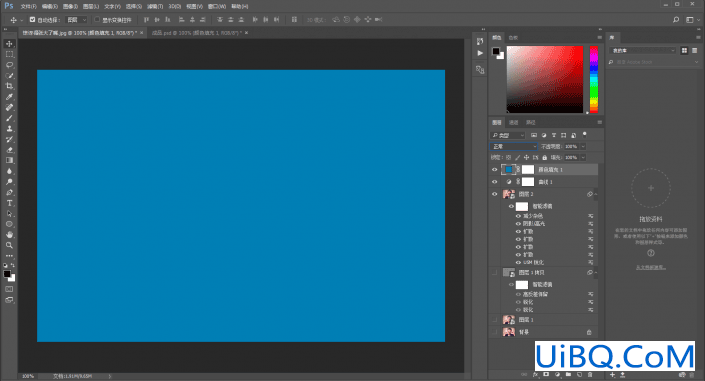Click the search icon in options bar
Viewport: 705px width, 381px height.
tap(676, 20)
